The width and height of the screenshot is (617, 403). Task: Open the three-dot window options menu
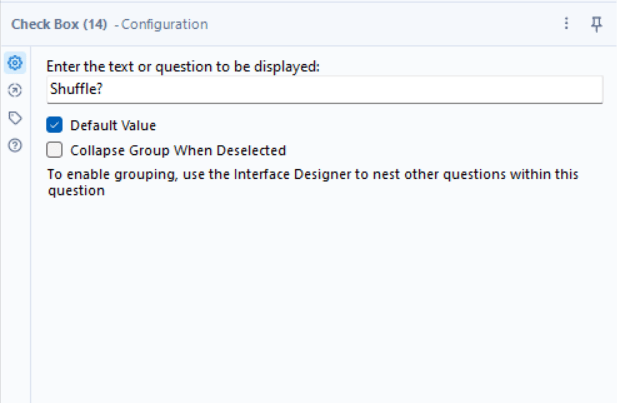[x=566, y=24]
